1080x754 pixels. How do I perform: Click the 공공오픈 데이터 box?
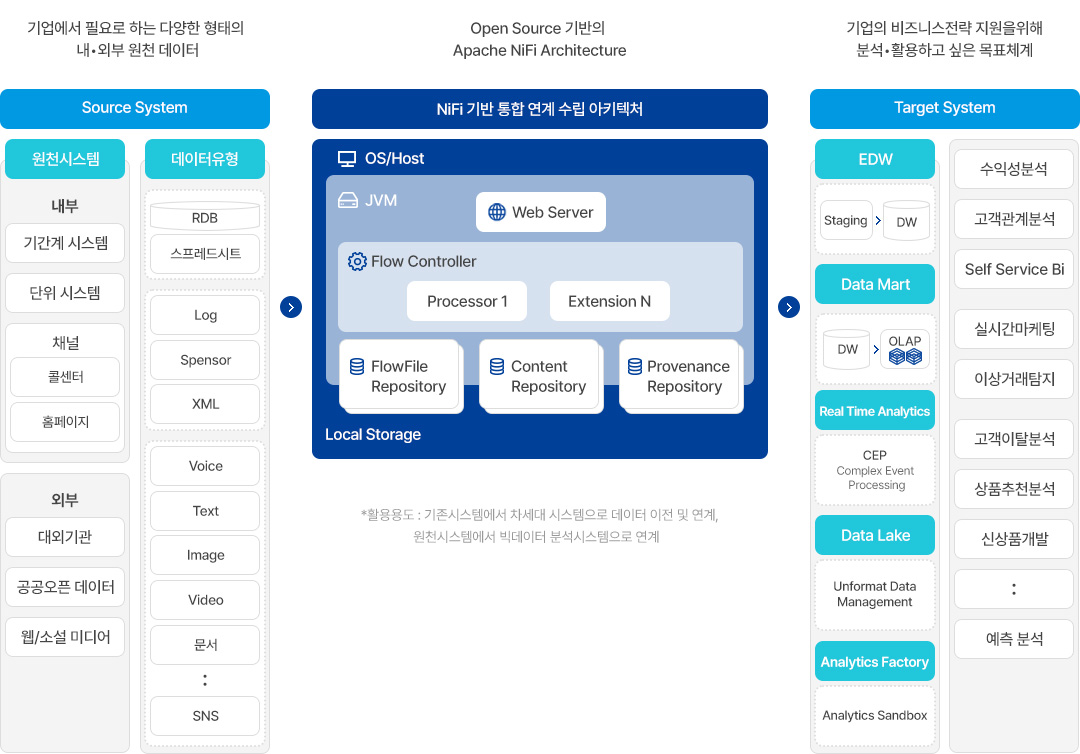[x=65, y=587]
